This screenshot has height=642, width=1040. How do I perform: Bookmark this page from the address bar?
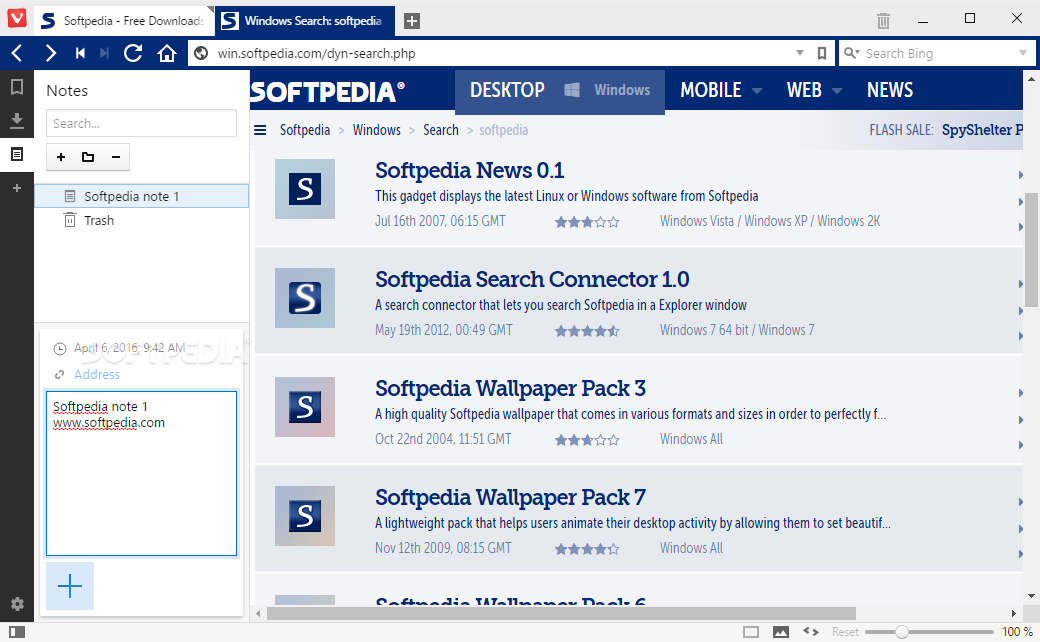pos(822,54)
